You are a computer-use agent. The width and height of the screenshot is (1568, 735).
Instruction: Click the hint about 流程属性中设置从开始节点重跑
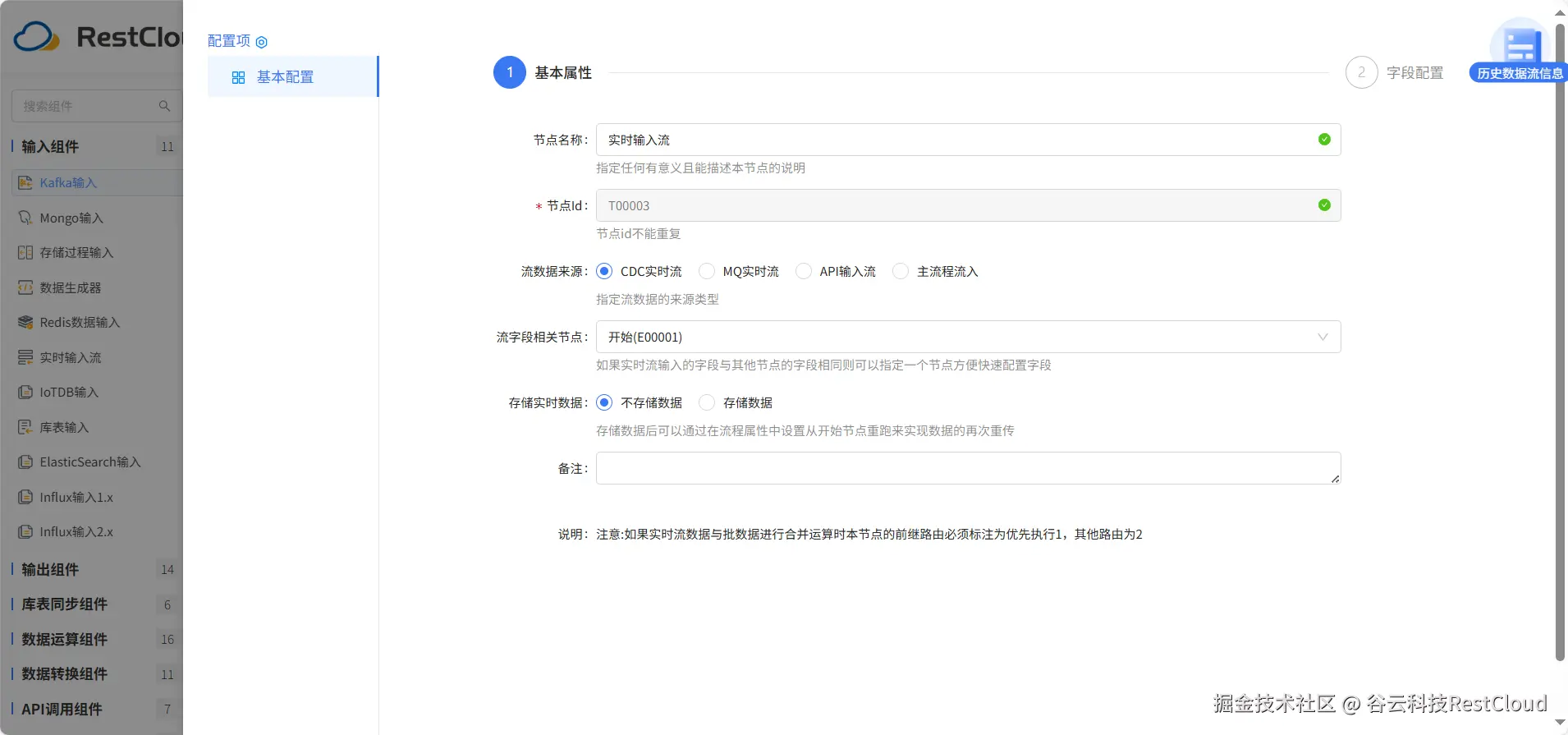click(x=805, y=430)
